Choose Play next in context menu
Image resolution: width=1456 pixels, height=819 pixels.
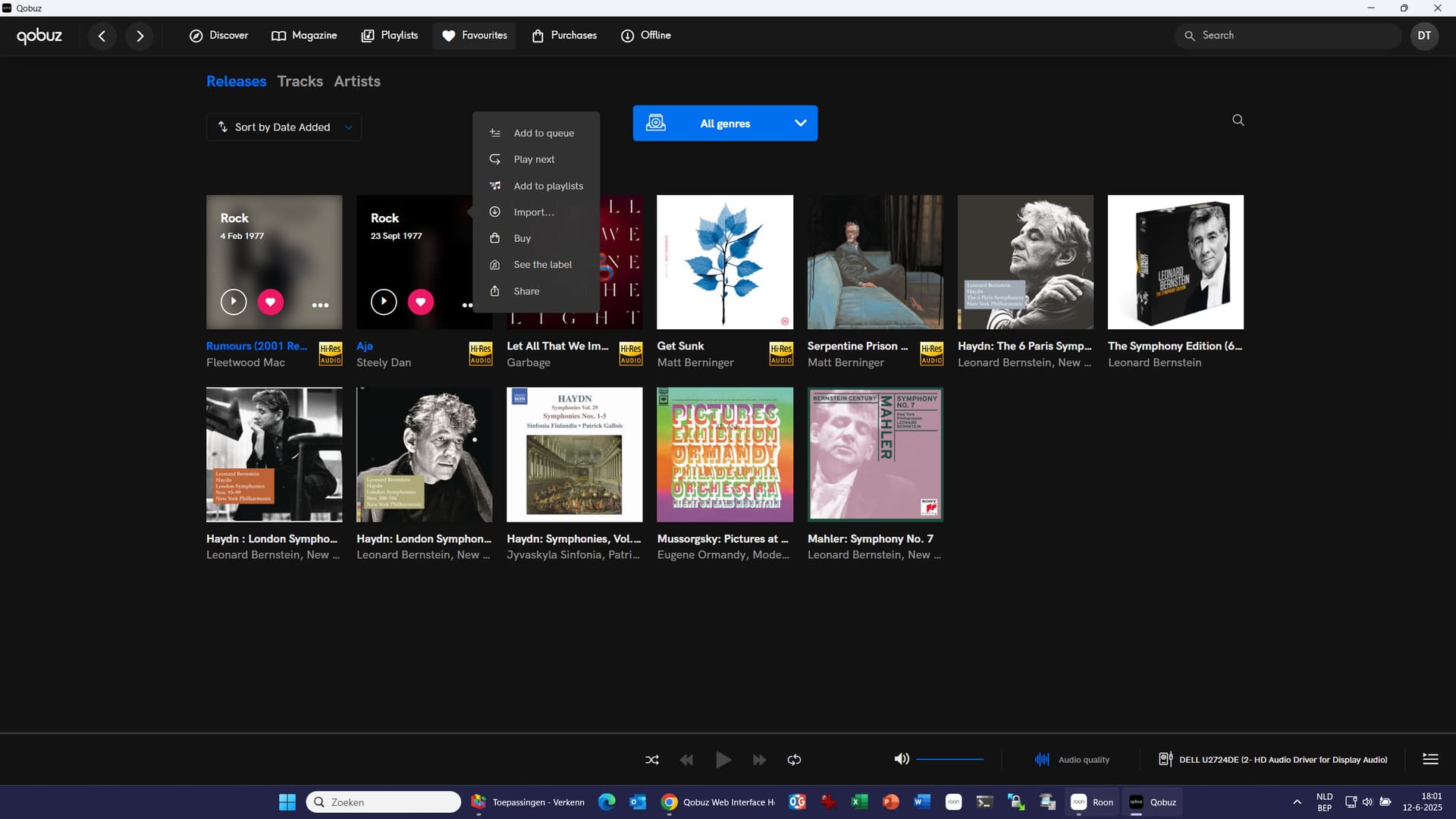[536, 159]
